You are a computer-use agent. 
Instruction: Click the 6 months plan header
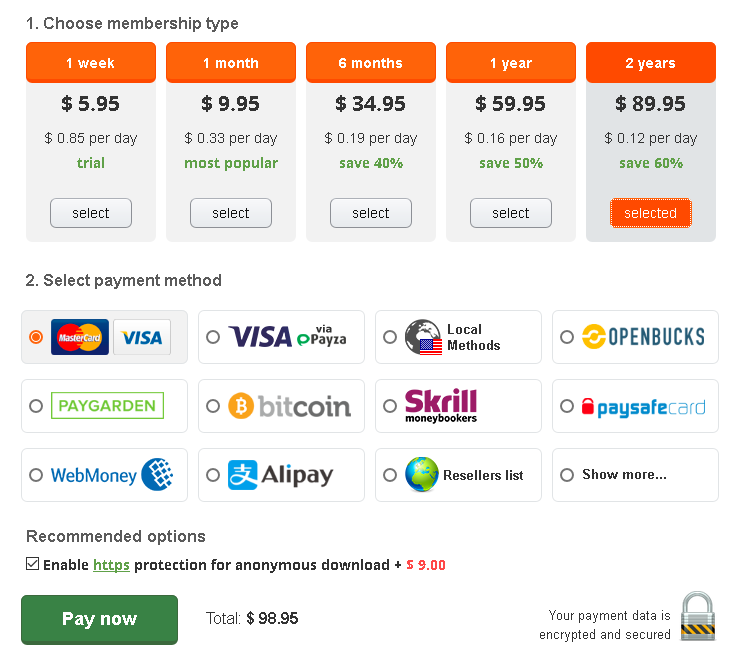(370, 63)
